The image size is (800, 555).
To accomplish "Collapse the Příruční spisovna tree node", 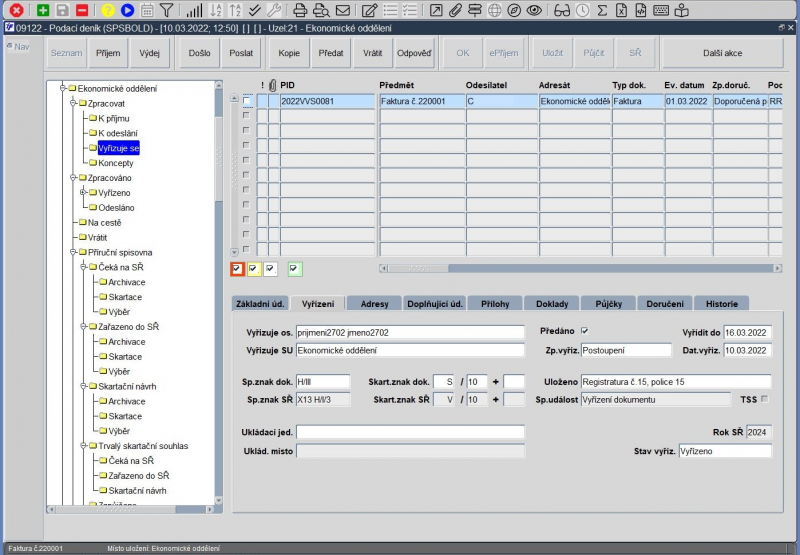I will click(x=73, y=252).
